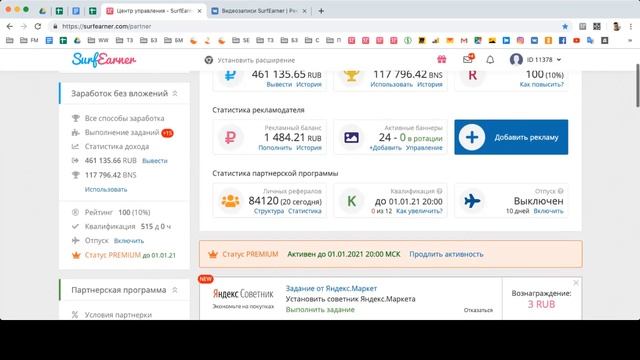Screen dimensions: 640x360
Task: Click Задание от Яндекс.Маркет title link
Action: pyautogui.click(x=331, y=288)
